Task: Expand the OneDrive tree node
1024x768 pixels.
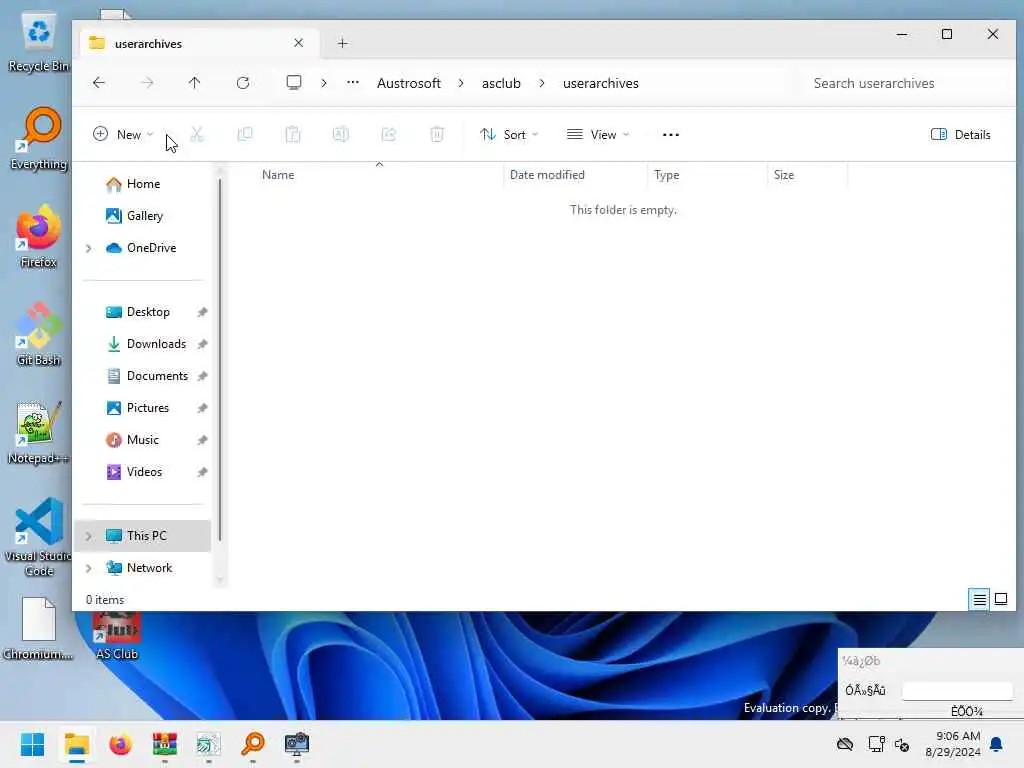Action: (x=88, y=248)
